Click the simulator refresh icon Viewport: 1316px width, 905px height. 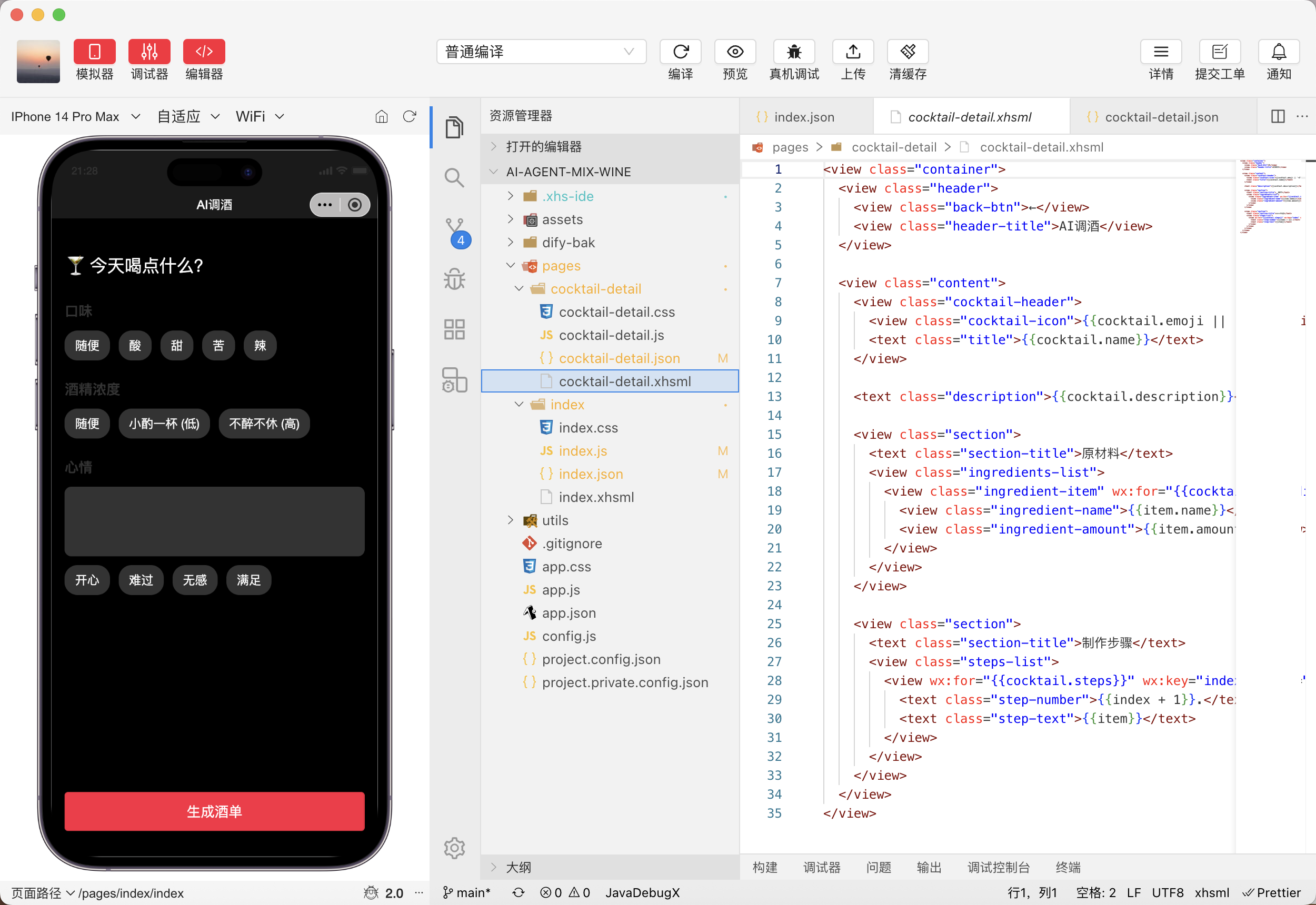click(409, 117)
